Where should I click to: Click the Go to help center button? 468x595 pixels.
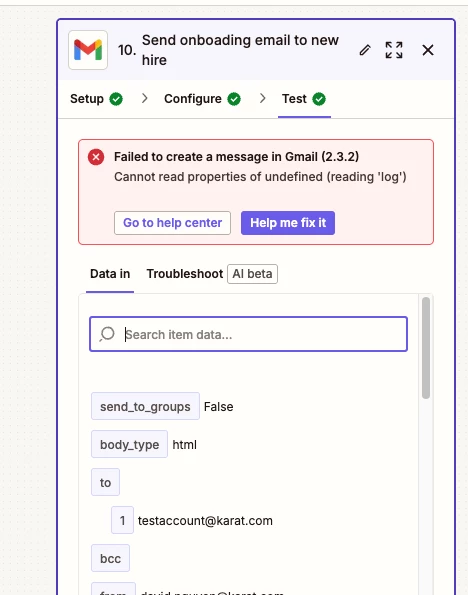coord(172,223)
